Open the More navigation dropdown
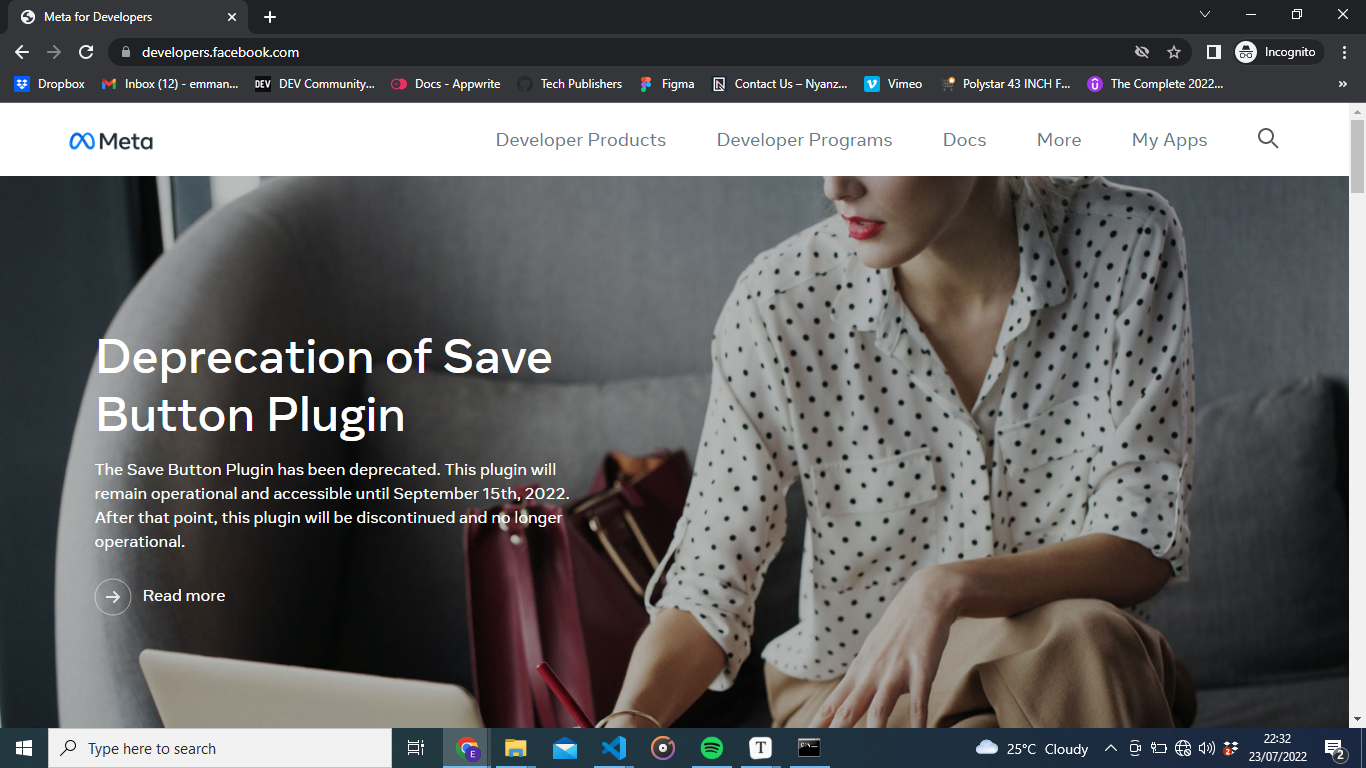This screenshot has width=1366, height=768. click(x=1058, y=140)
